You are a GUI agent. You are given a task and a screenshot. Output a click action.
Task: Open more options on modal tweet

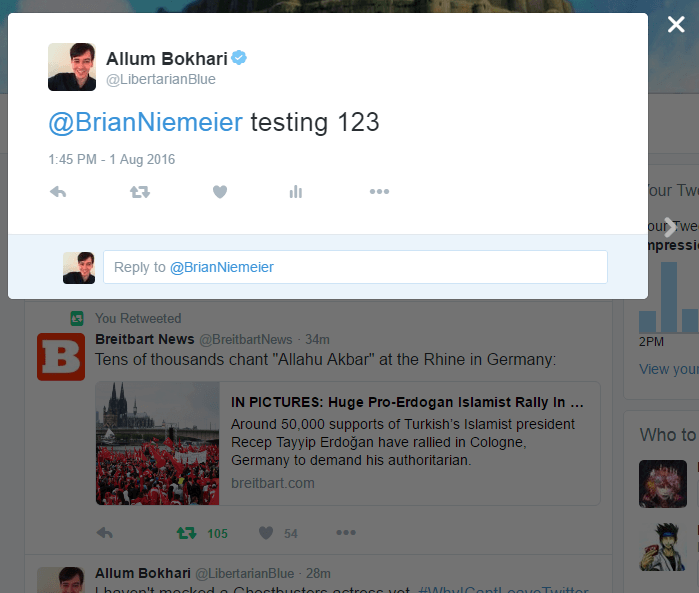[379, 191]
